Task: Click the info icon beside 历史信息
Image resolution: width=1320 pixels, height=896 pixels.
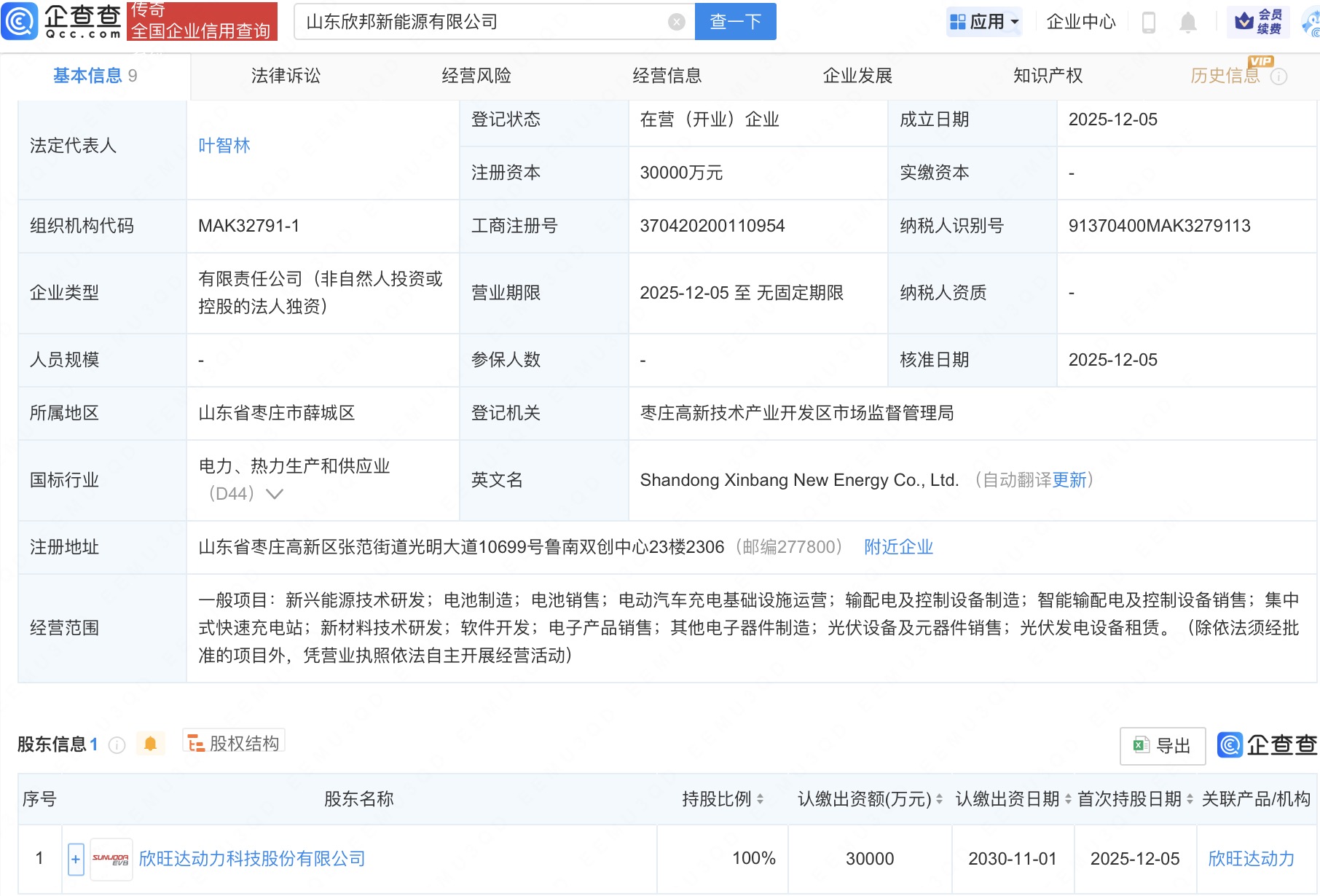Action: (x=1280, y=75)
